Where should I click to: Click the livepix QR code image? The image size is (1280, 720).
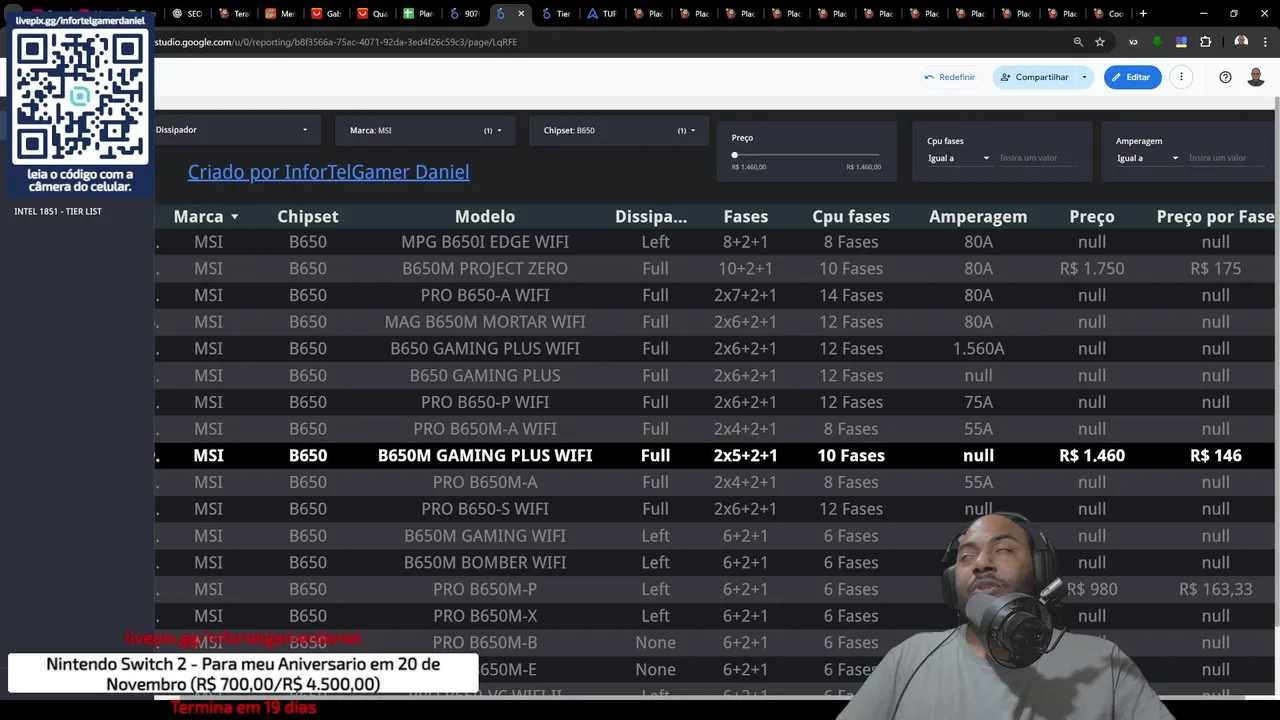79,97
